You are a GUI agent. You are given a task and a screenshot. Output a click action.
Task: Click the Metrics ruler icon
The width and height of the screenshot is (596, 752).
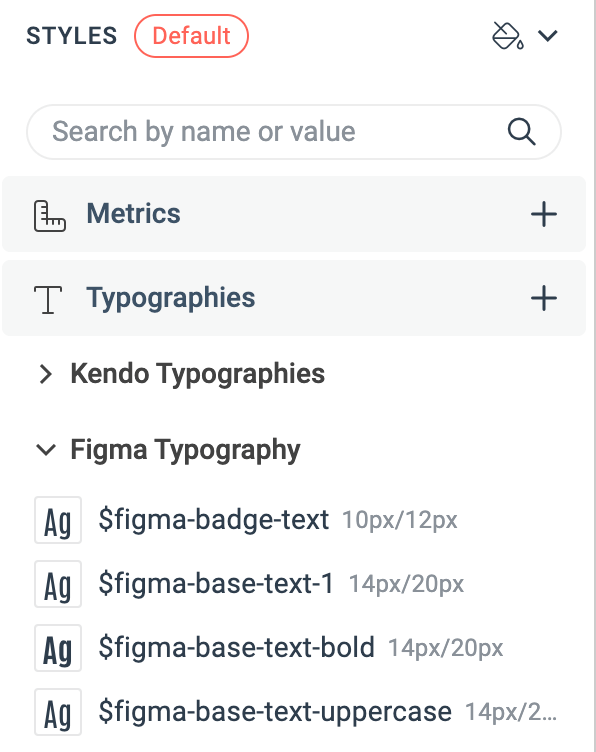point(49,216)
